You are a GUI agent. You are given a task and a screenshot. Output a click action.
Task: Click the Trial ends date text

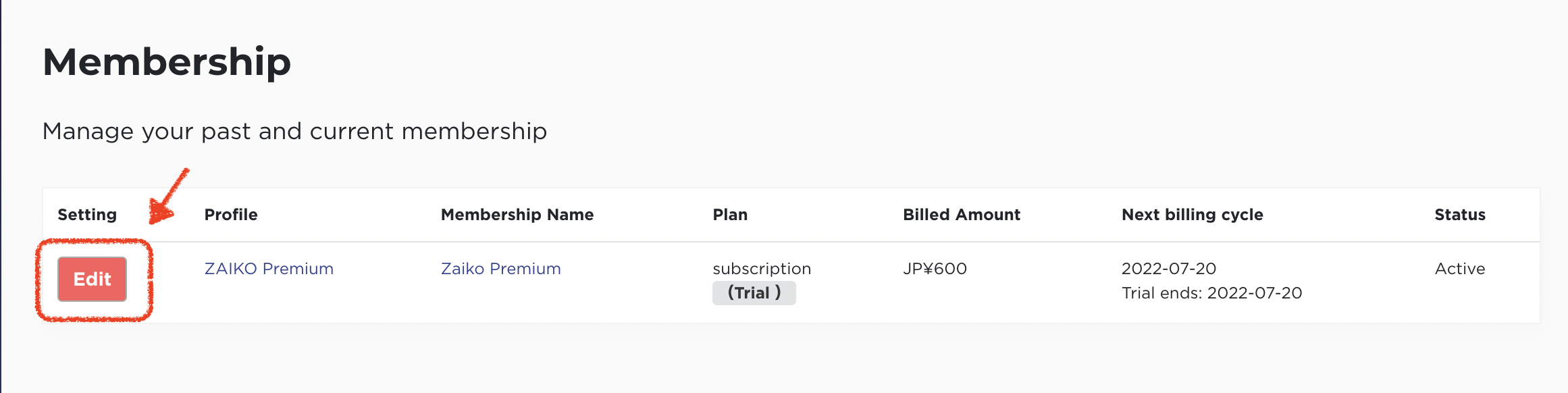coord(1211,293)
